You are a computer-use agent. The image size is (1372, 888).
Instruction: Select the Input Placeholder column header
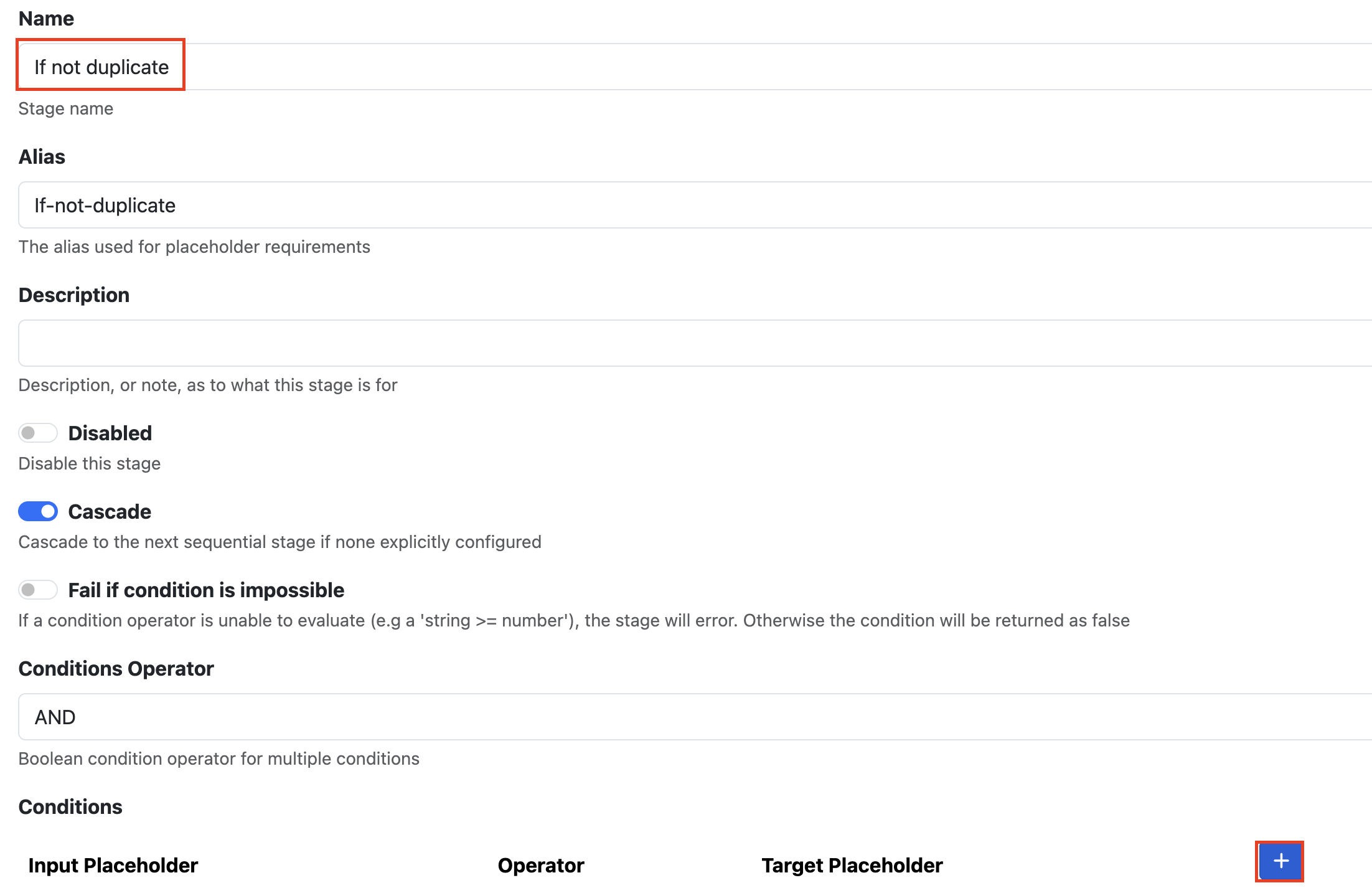point(113,866)
